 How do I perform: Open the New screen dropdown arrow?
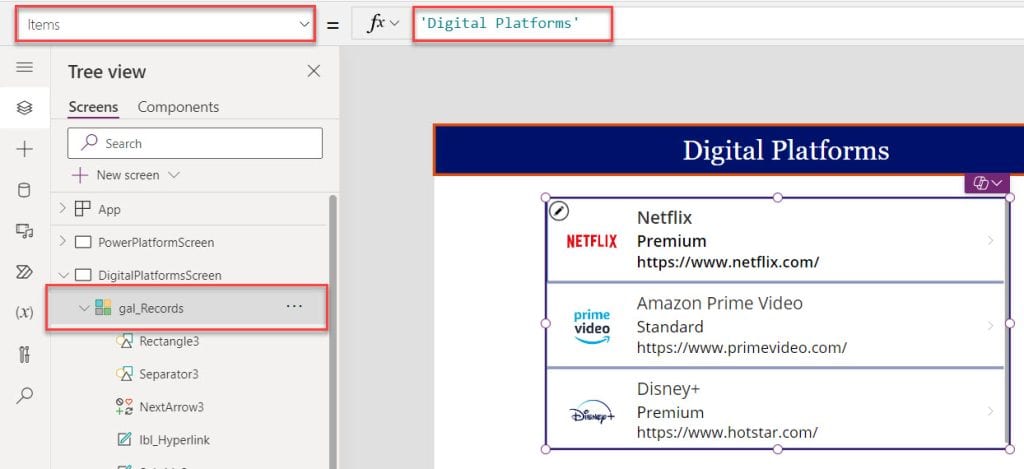174,175
